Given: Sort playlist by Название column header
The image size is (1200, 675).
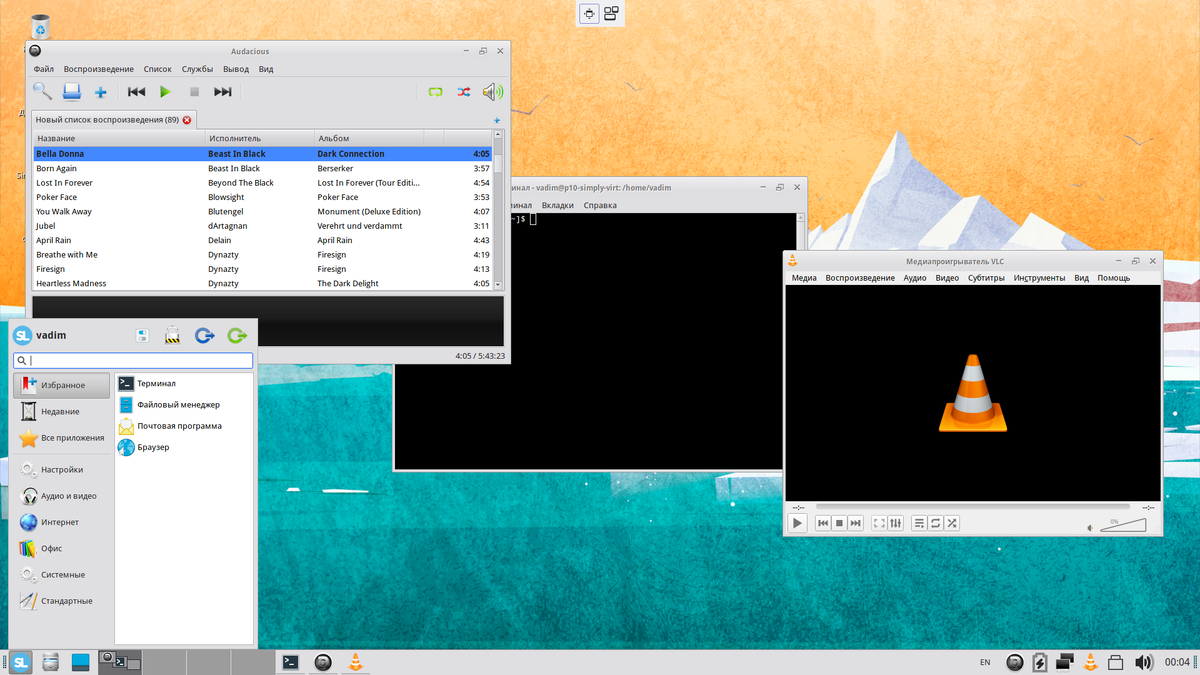Looking at the screenshot, I should 119,138.
